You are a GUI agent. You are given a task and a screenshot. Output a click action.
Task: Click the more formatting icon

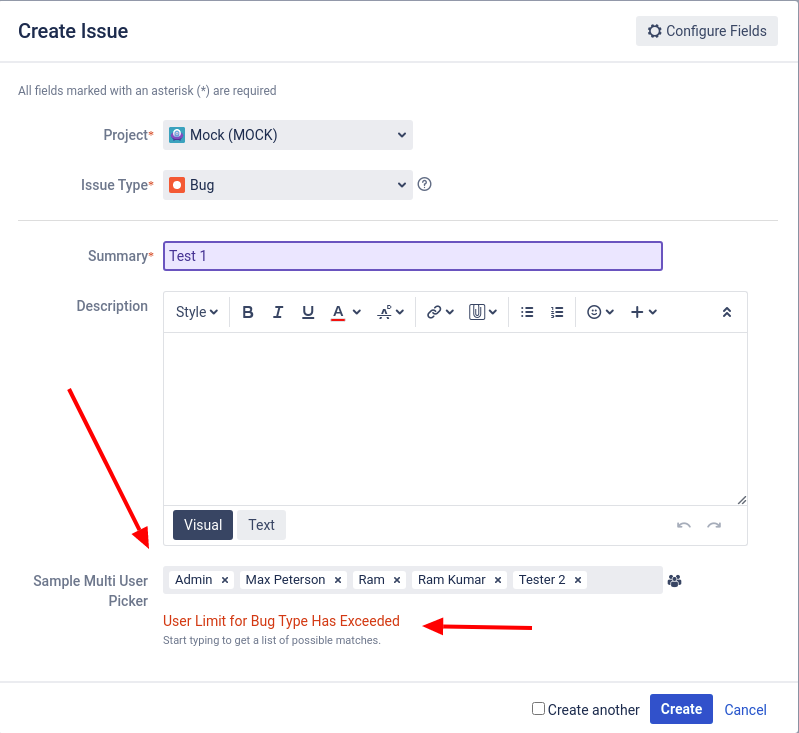click(384, 312)
